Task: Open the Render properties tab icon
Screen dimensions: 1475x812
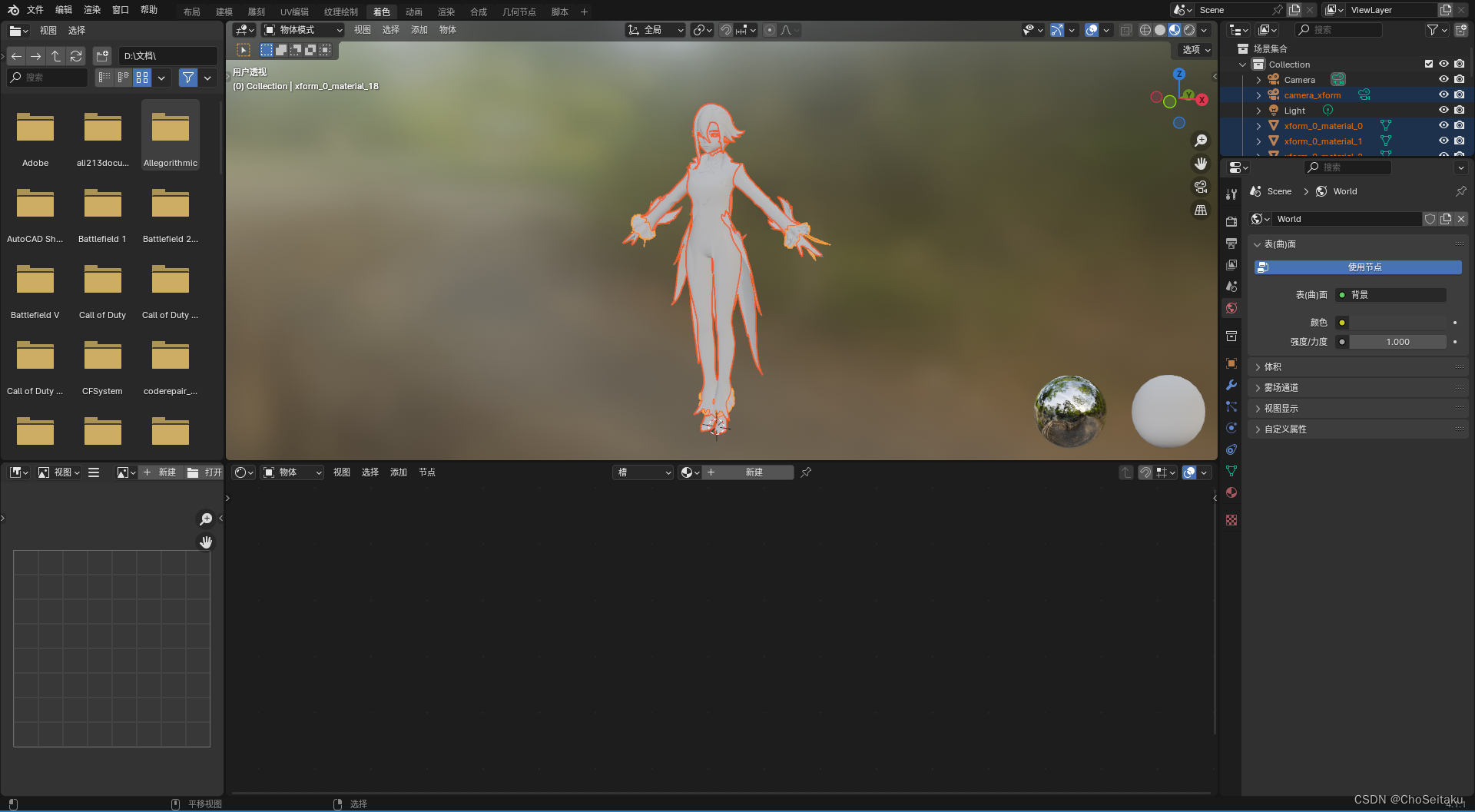Action: (1231, 221)
